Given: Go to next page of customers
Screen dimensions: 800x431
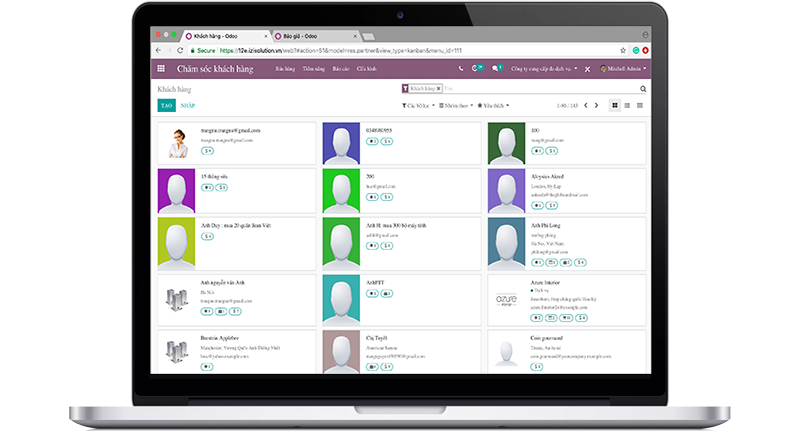Looking at the screenshot, I should (597, 105).
